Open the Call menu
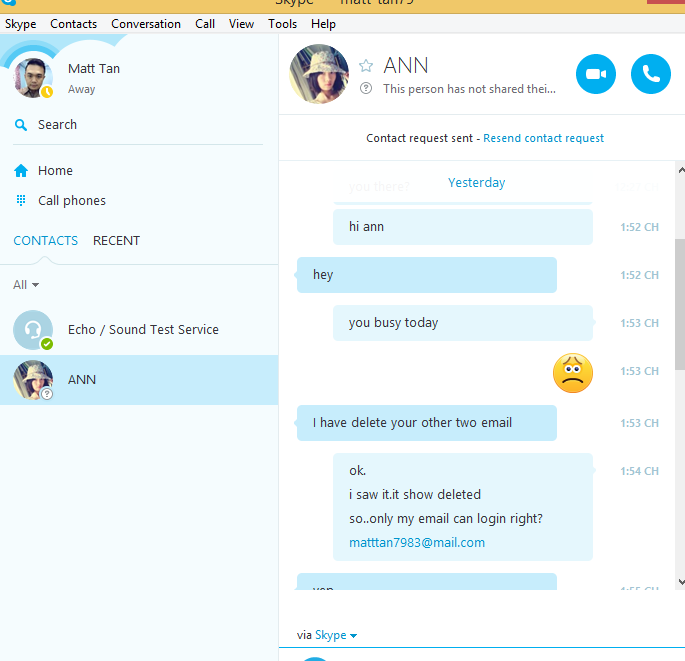Image resolution: width=685 pixels, height=661 pixels. pos(205,24)
